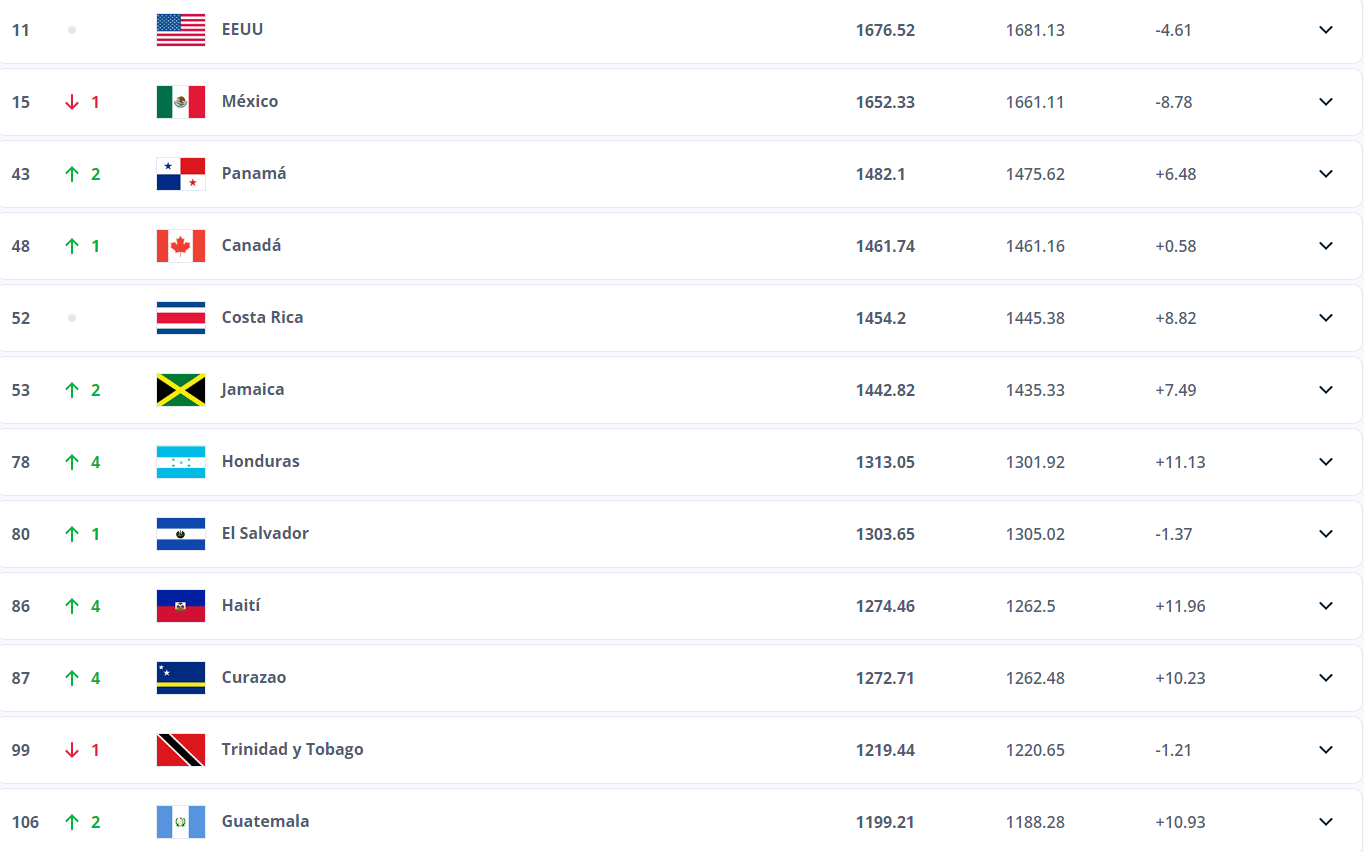Expand the EEUU row details chevron
The height and width of the screenshot is (852, 1364).
point(1326,30)
